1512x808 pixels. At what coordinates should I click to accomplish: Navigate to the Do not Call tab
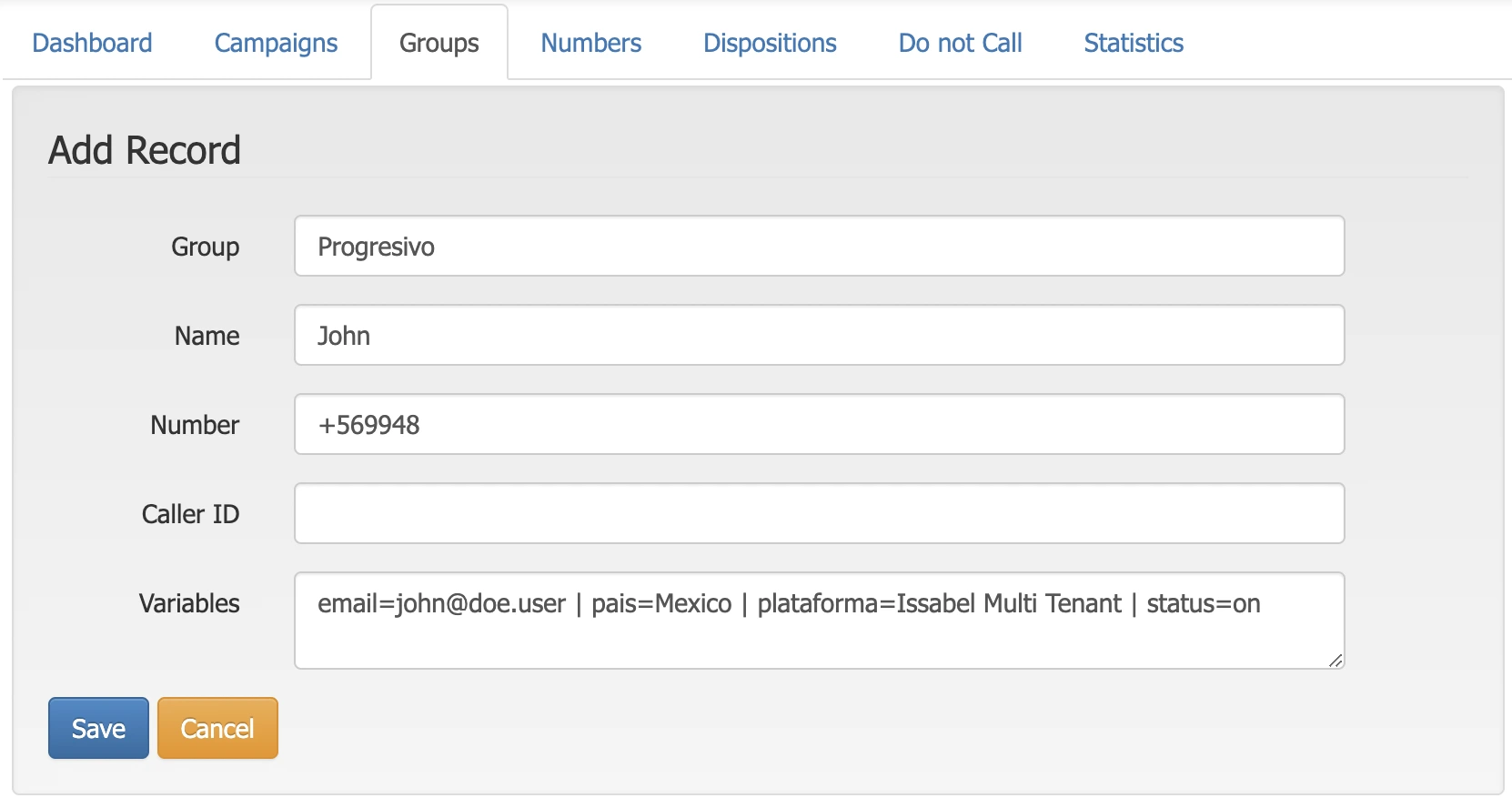pos(960,43)
